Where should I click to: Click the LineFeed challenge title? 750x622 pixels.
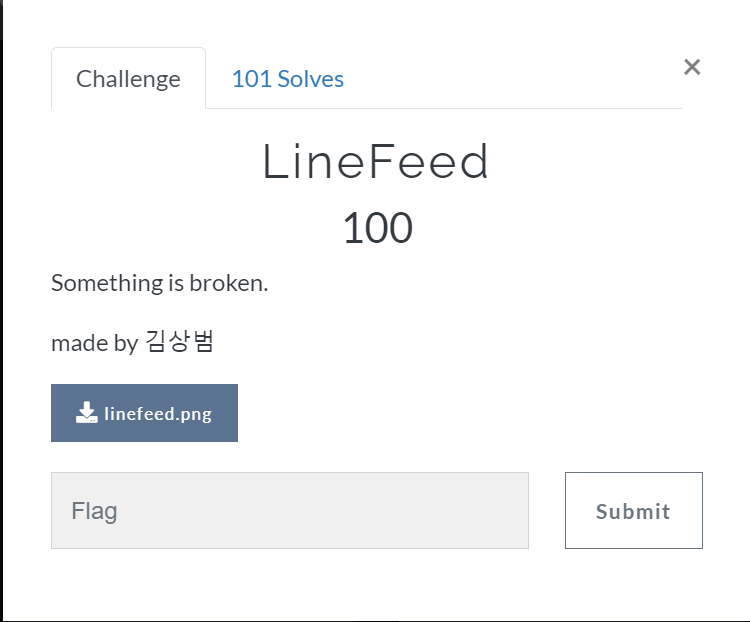tap(376, 162)
